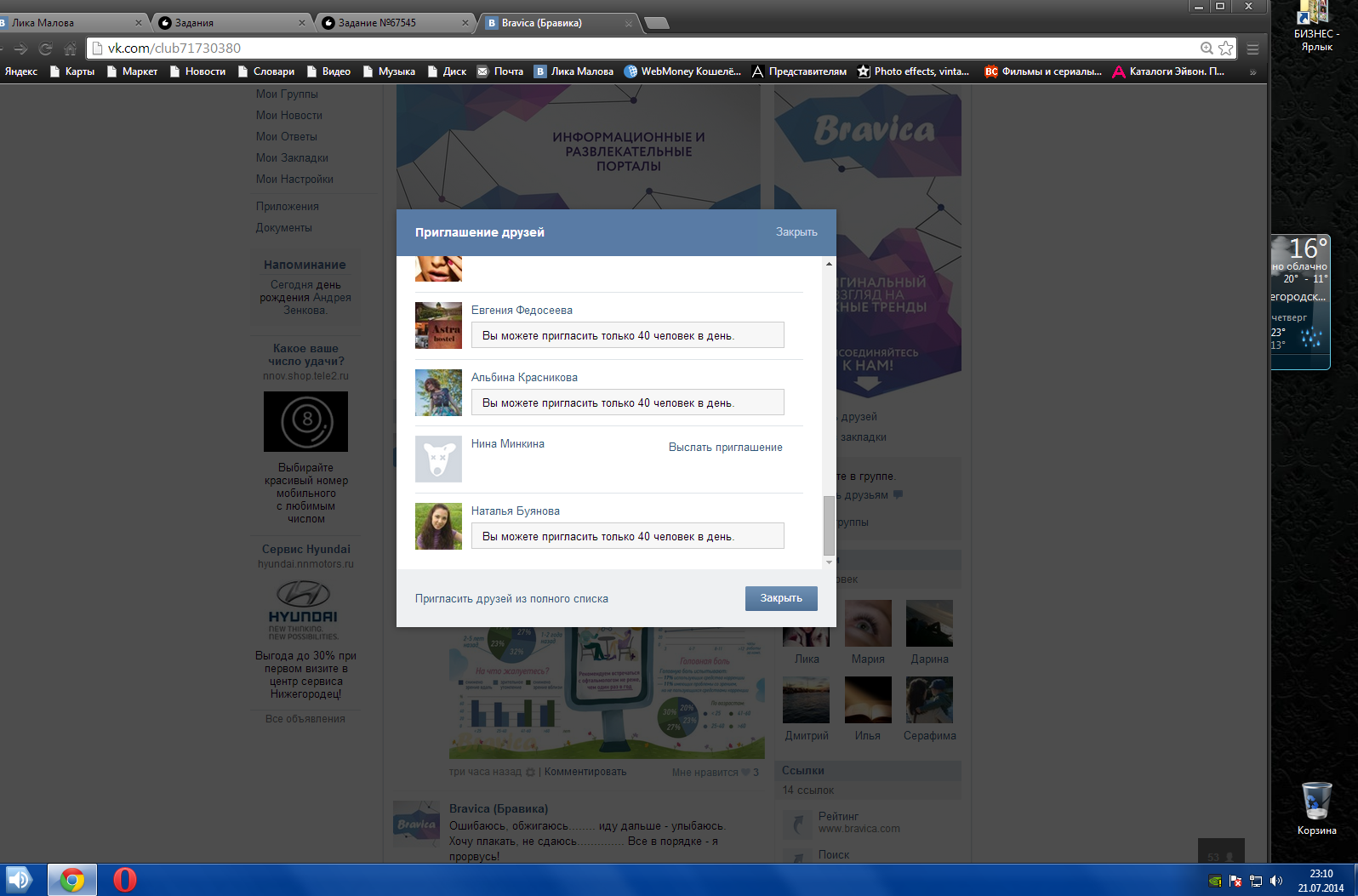Screen dimensions: 1358x896
Task: Open Мои Ответы in left menu
Action: [286, 137]
